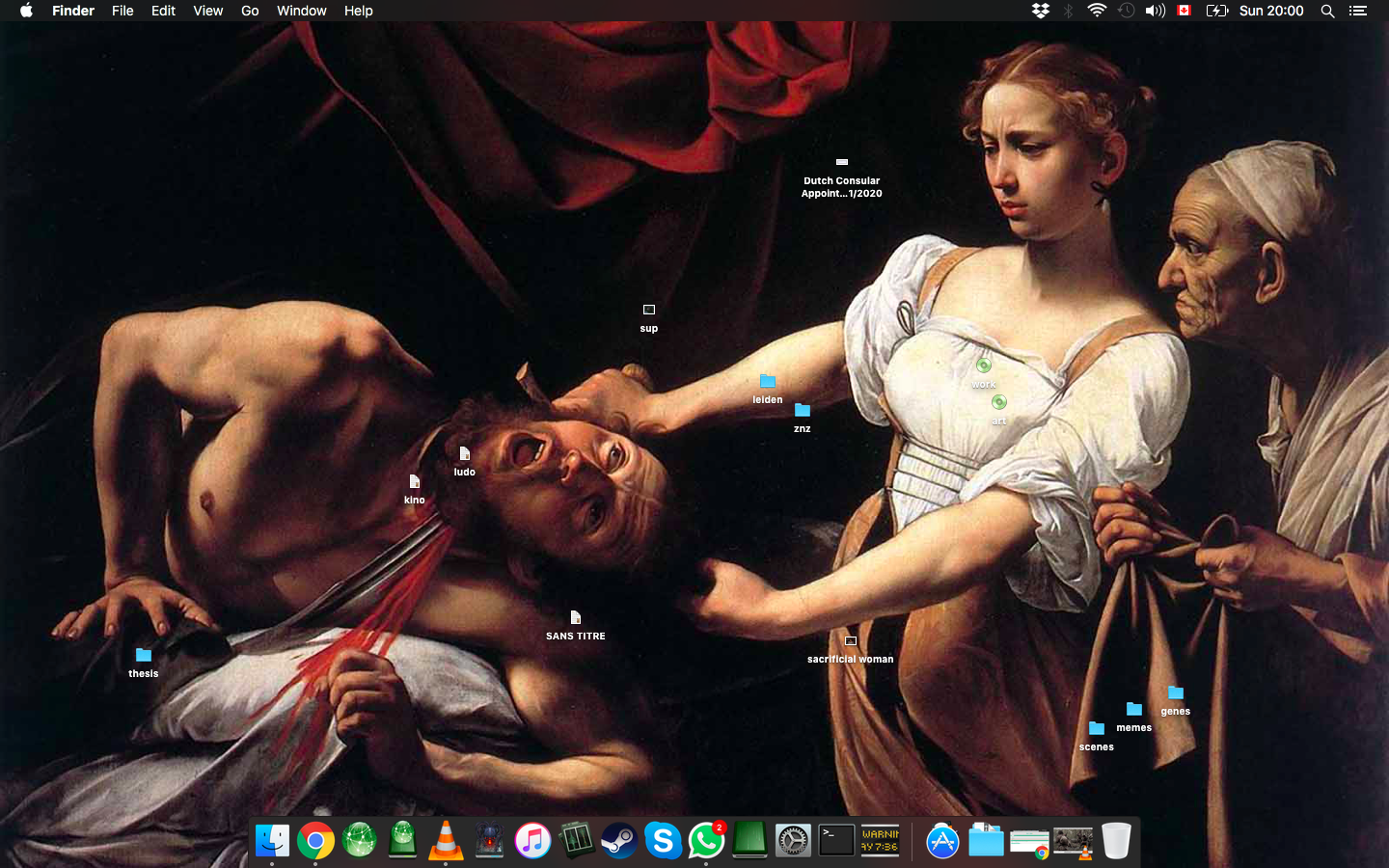Open the volume control in menu bar
This screenshot has width=1389, height=868.
1155,11
